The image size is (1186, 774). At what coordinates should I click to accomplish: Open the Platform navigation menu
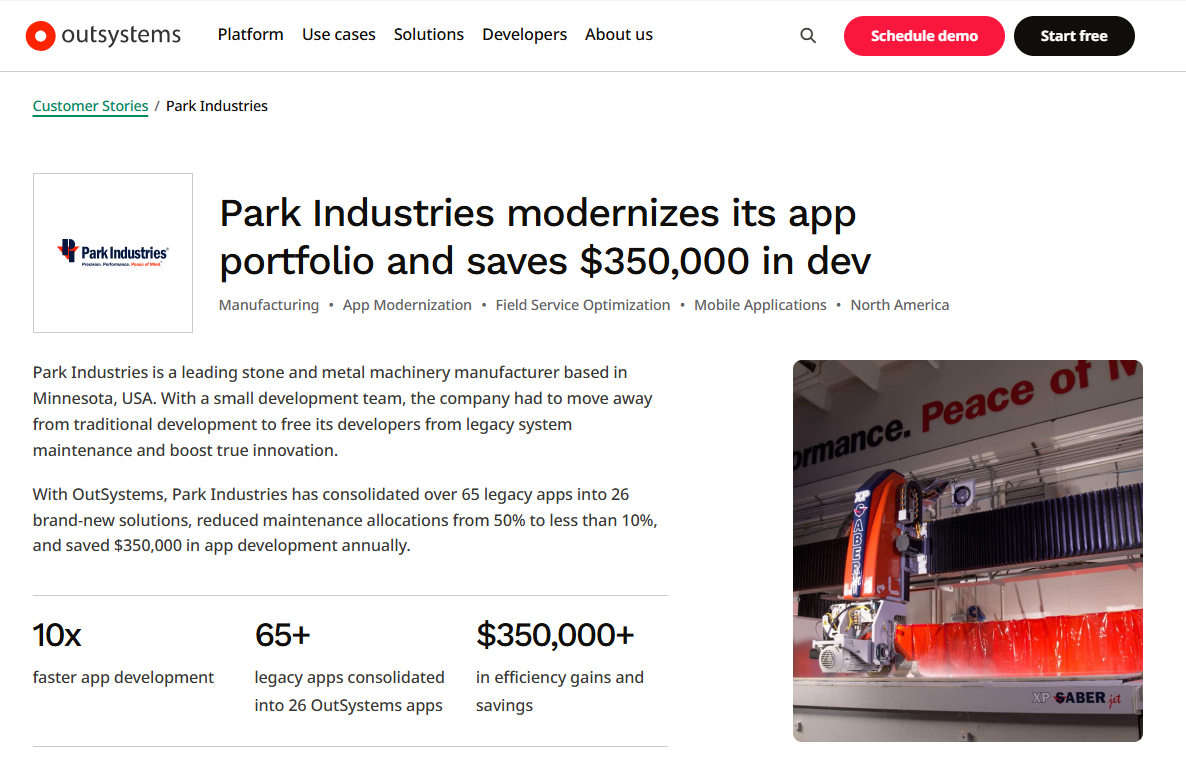(250, 35)
